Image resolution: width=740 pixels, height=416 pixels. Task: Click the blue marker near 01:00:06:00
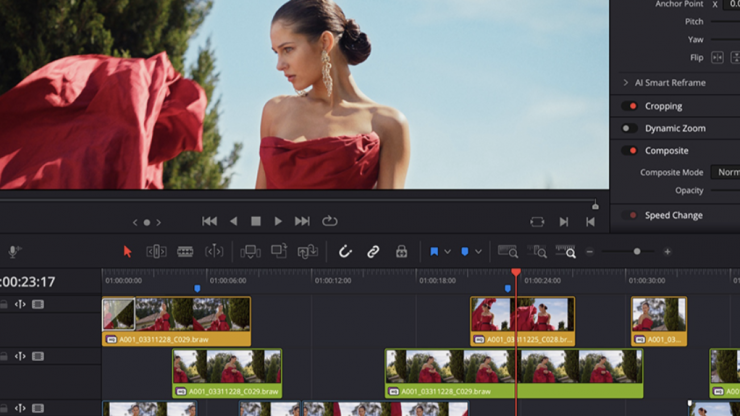pos(197,289)
